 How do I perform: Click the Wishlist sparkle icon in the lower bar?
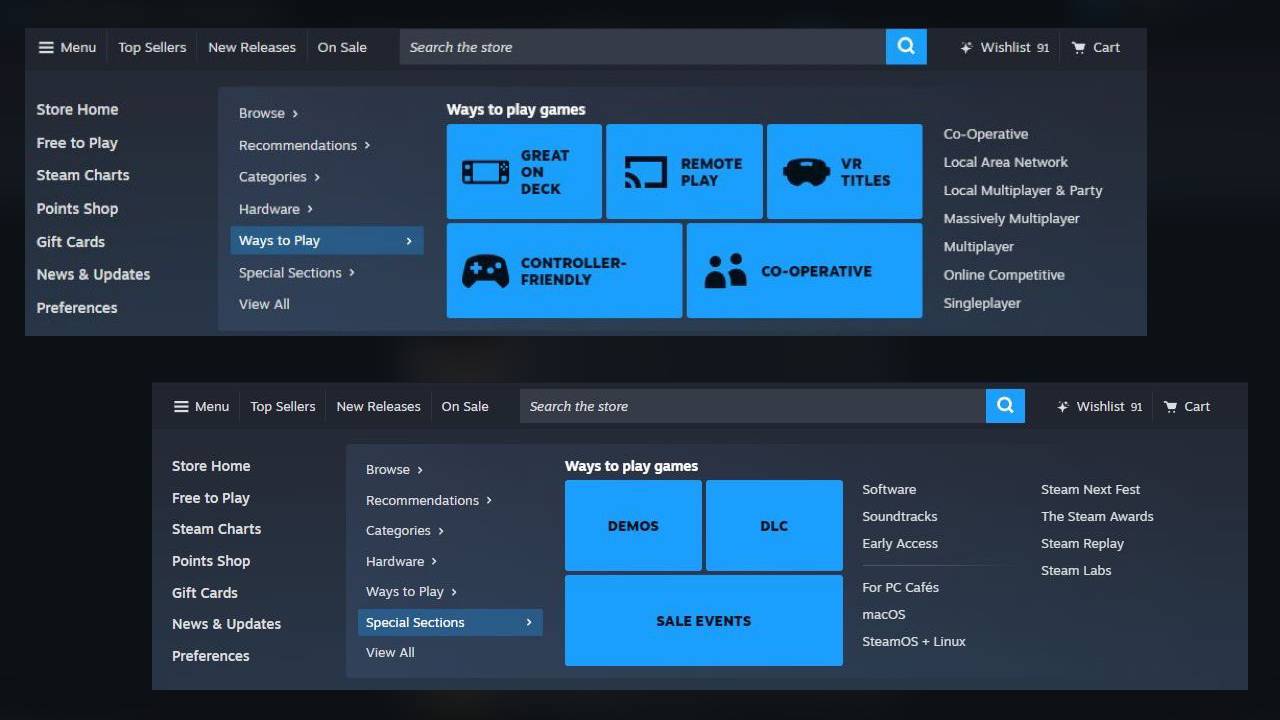tap(1063, 406)
